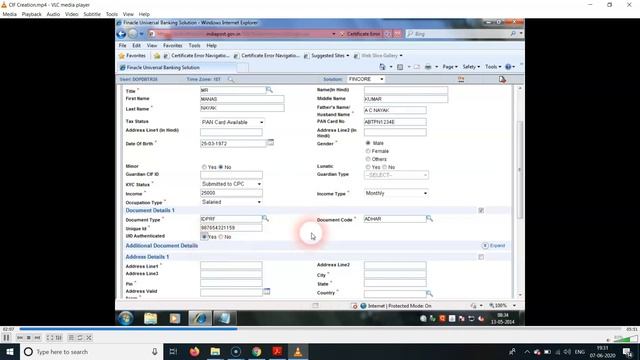Expand Additional Document Details section
The image size is (640, 360).
493,246
